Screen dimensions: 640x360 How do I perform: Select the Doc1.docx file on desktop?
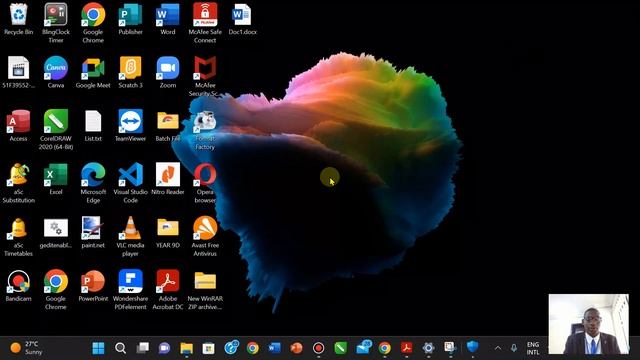pos(242,20)
